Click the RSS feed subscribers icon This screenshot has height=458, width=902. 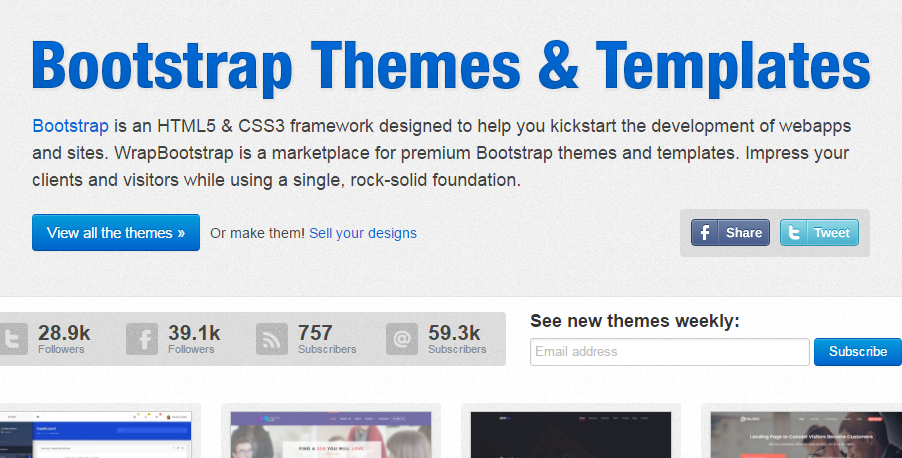click(272, 339)
